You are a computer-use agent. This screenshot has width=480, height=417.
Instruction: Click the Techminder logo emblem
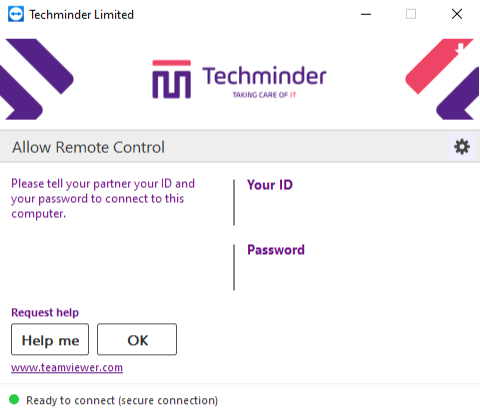pos(171,79)
